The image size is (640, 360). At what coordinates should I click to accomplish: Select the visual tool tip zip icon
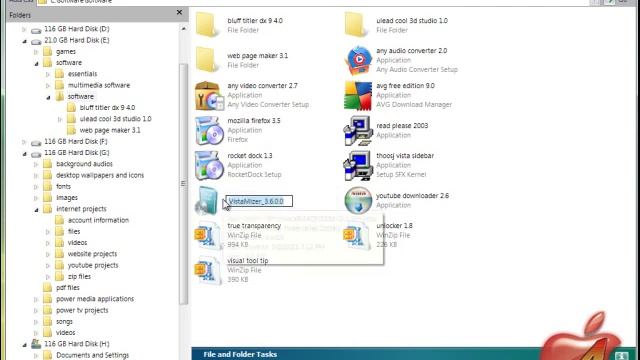[208, 271]
